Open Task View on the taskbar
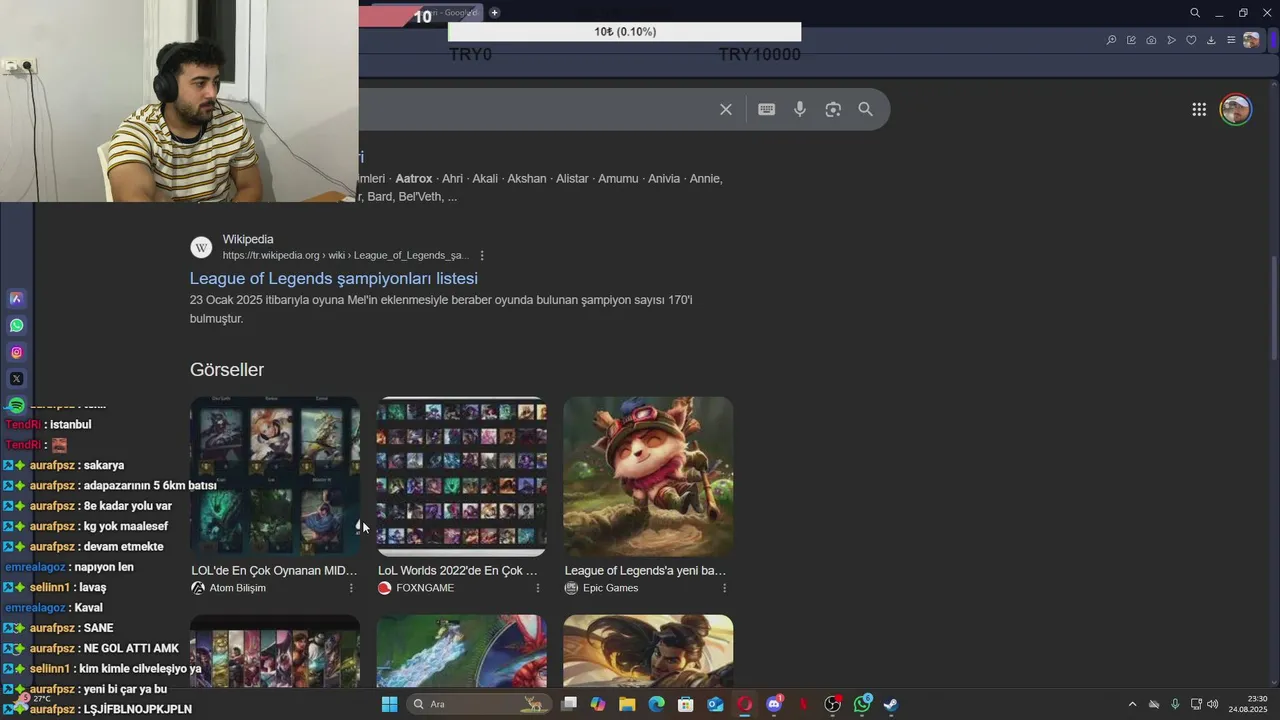The width and height of the screenshot is (1280, 720). coord(569,704)
